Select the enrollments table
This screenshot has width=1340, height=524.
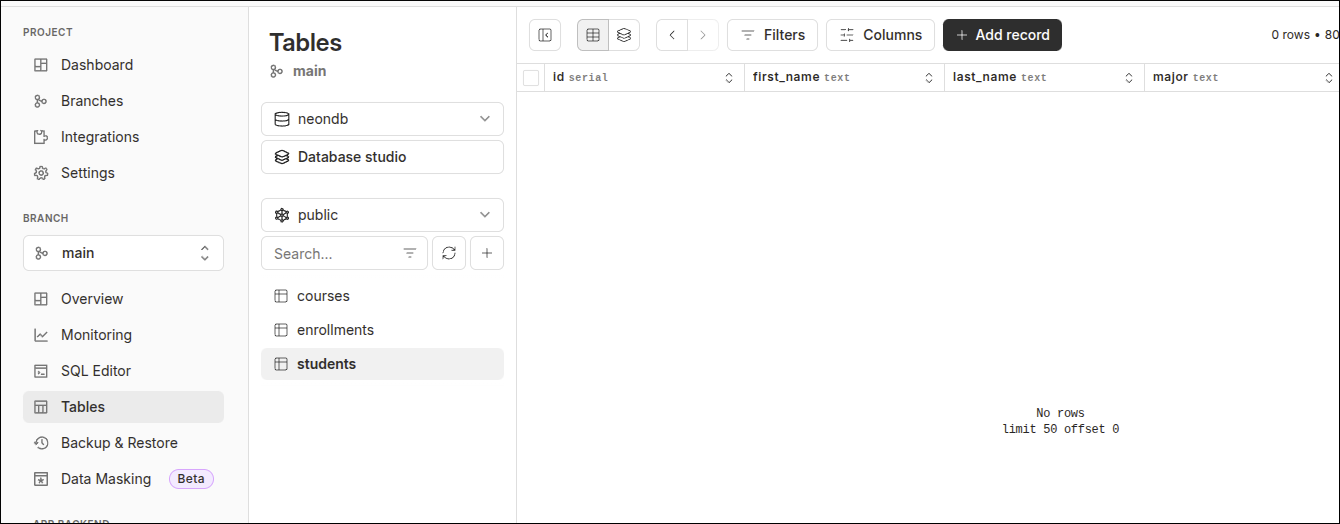[x=335, y=330]
